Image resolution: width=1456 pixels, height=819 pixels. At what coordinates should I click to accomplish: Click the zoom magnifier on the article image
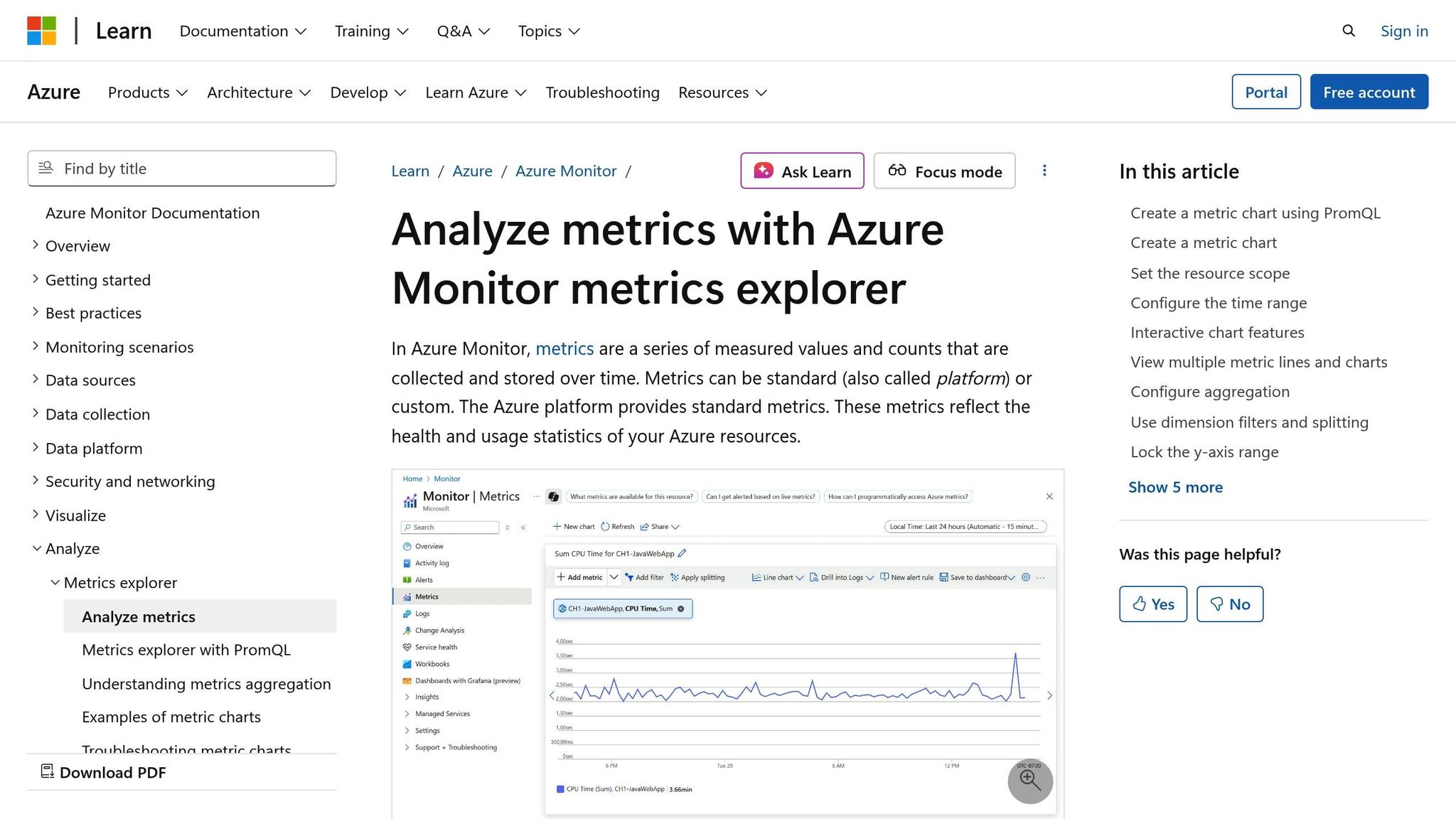click(x=1029, y=781)
